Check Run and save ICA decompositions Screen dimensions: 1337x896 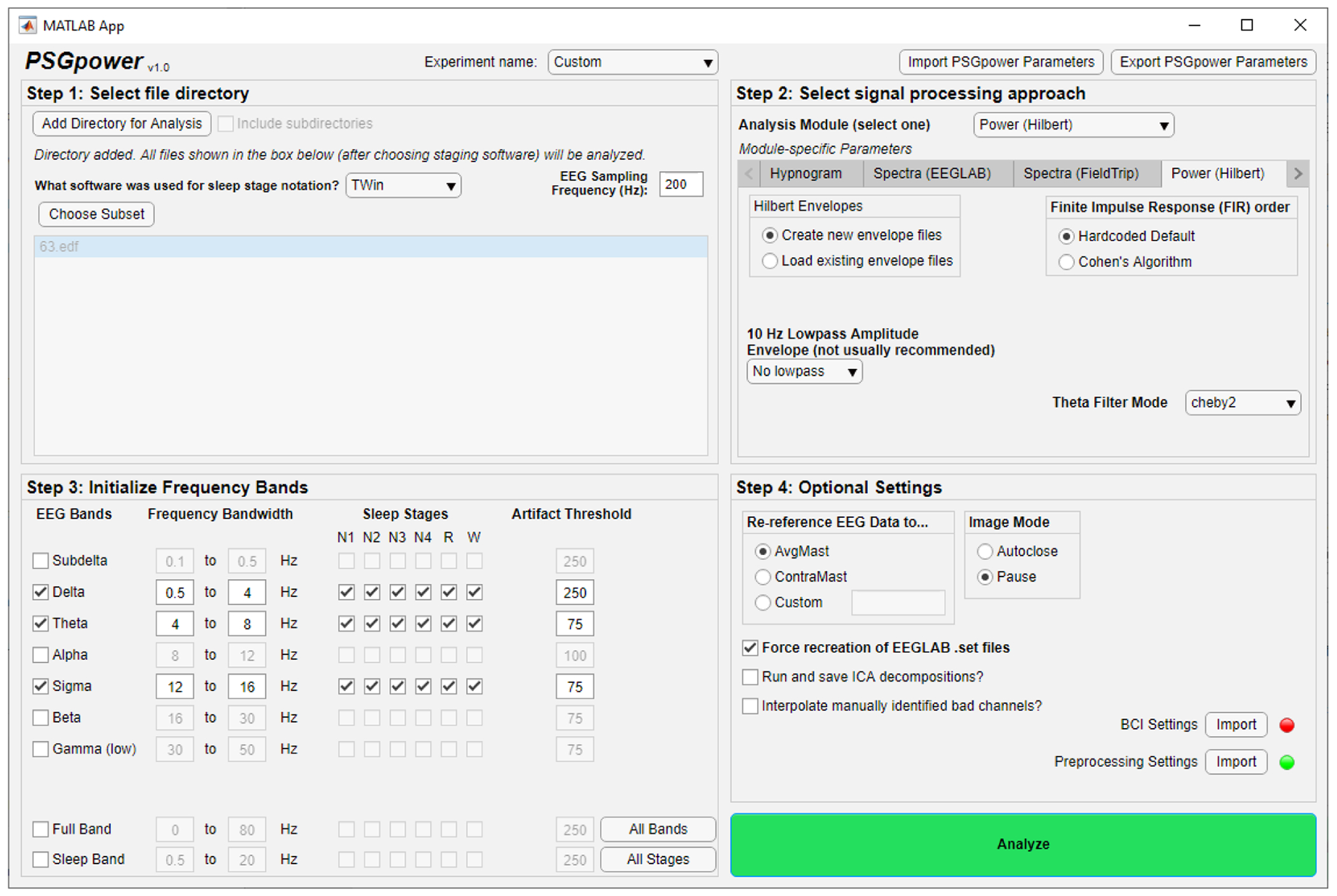click(x=750, y=676)
